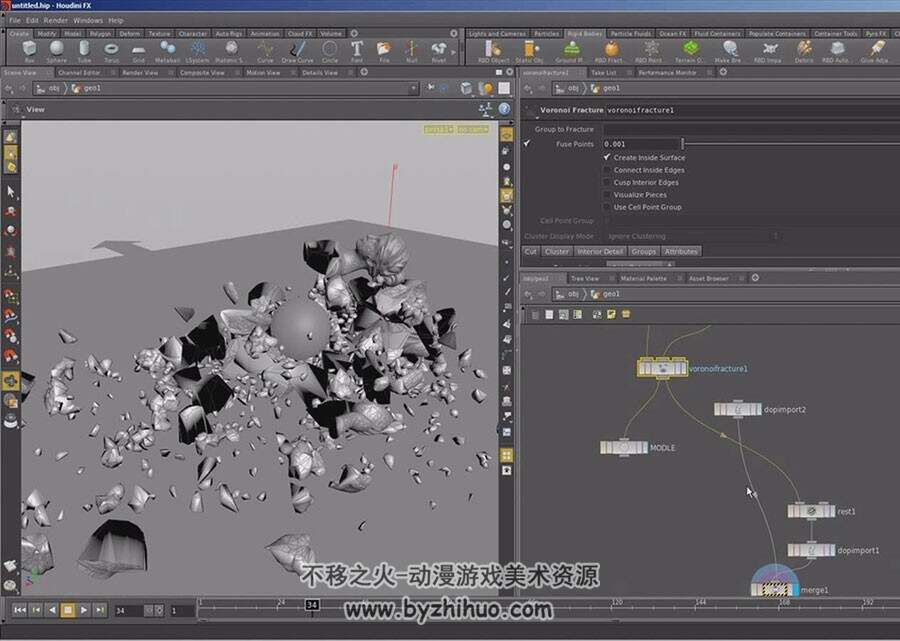Click the Debris shelf tool

(x=804, y=51)
